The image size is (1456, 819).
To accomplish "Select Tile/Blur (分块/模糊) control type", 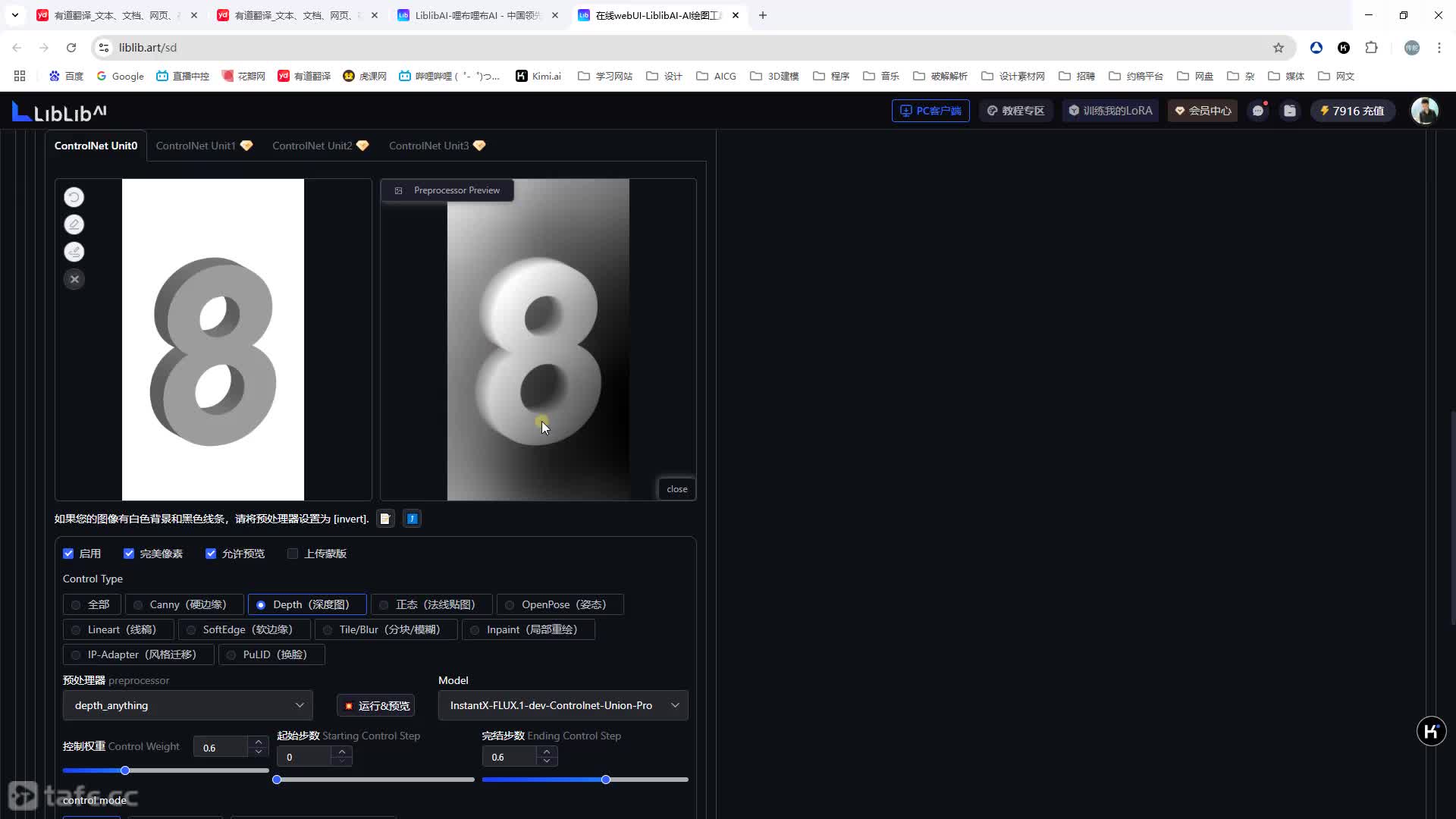I will [x=386, y=629].
